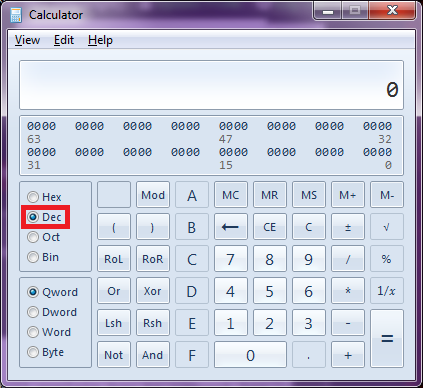
Task: Clear memory with MC
Action: pos(231,195)
